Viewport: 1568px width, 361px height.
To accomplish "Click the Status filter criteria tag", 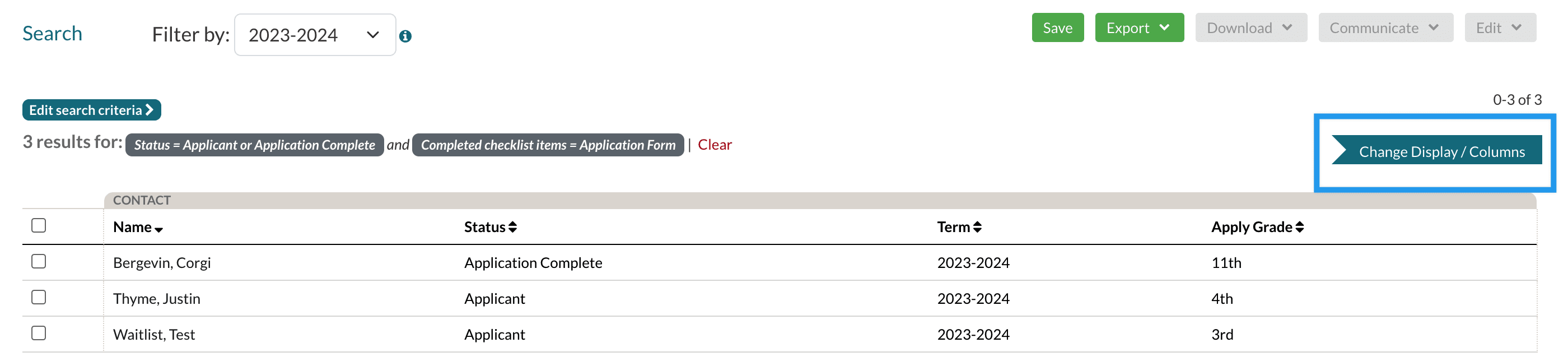I will pyautogui.click(x=254, y=145).
